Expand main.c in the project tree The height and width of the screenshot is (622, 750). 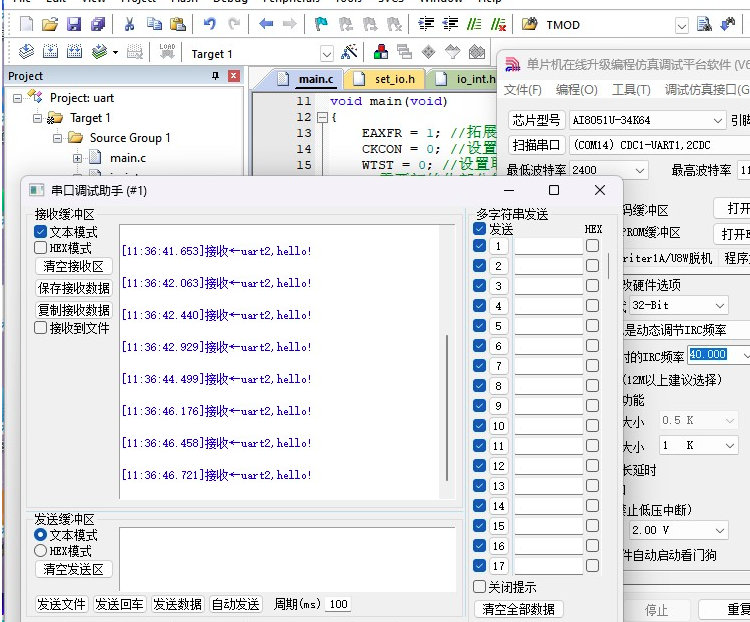tap(77, 158)
